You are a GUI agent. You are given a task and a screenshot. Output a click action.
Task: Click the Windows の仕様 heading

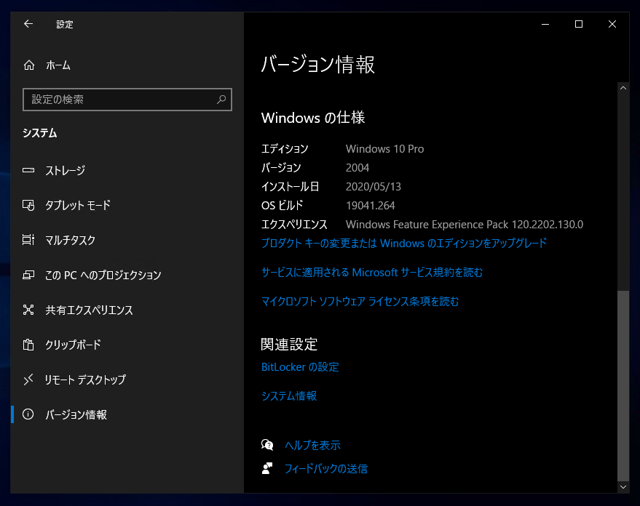313,118
